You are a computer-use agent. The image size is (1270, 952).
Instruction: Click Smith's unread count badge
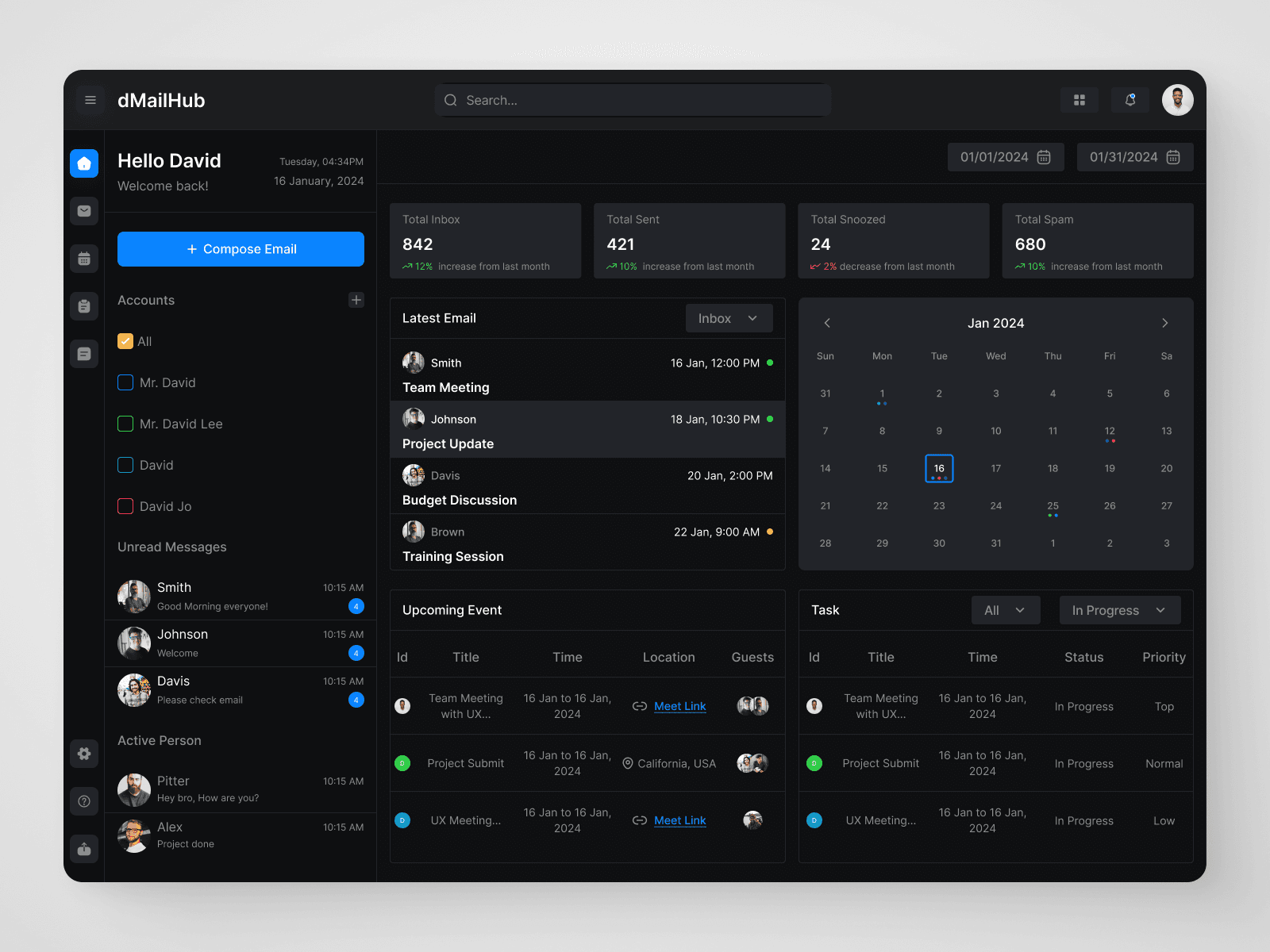pos(356,606)
